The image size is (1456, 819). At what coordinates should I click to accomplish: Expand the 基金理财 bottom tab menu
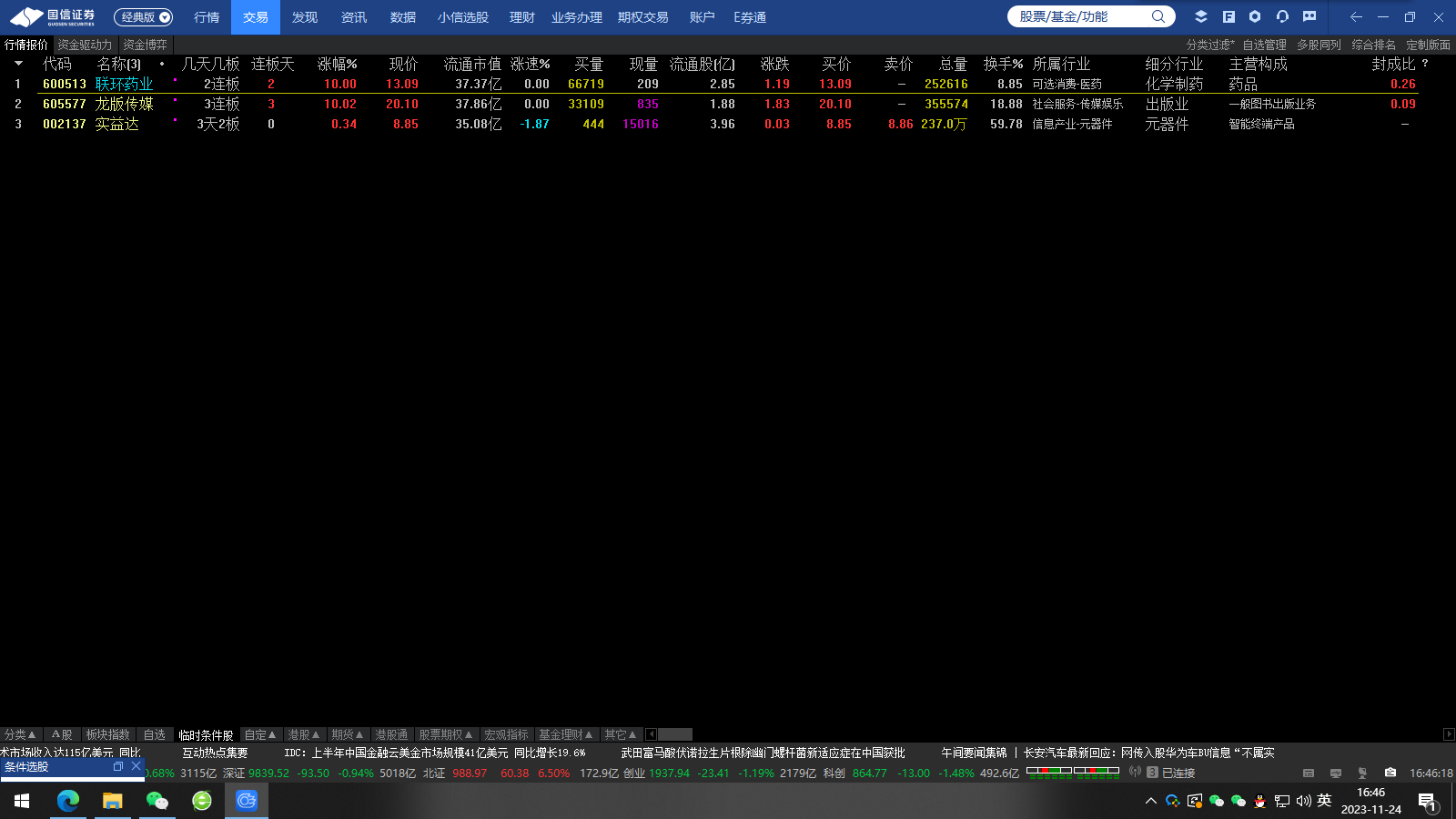tap(566, 734)
